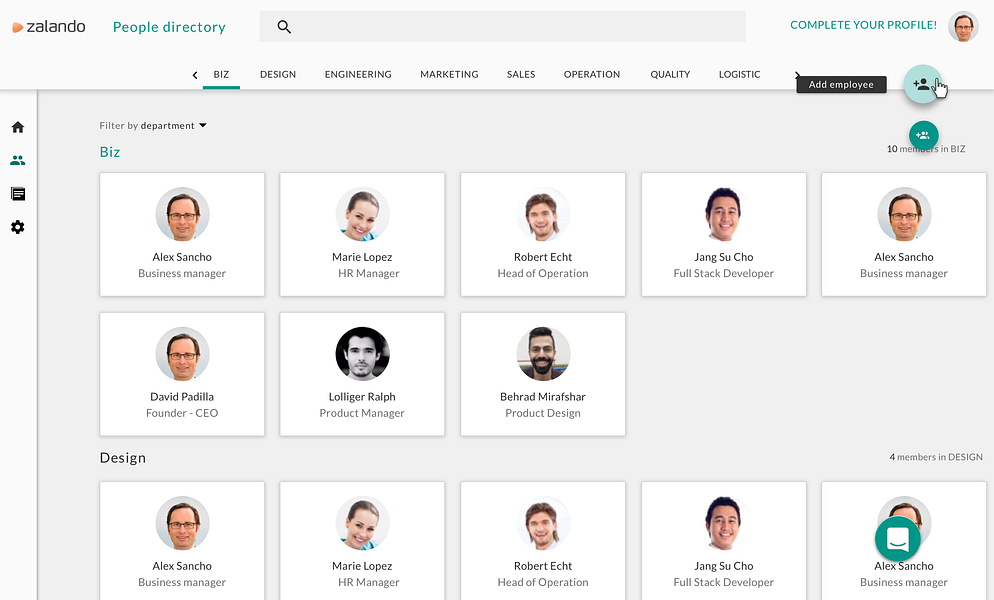Viewport: 994px width, 600px height.
Task: Open the People sidebar icon
Action: pos(18,160)
